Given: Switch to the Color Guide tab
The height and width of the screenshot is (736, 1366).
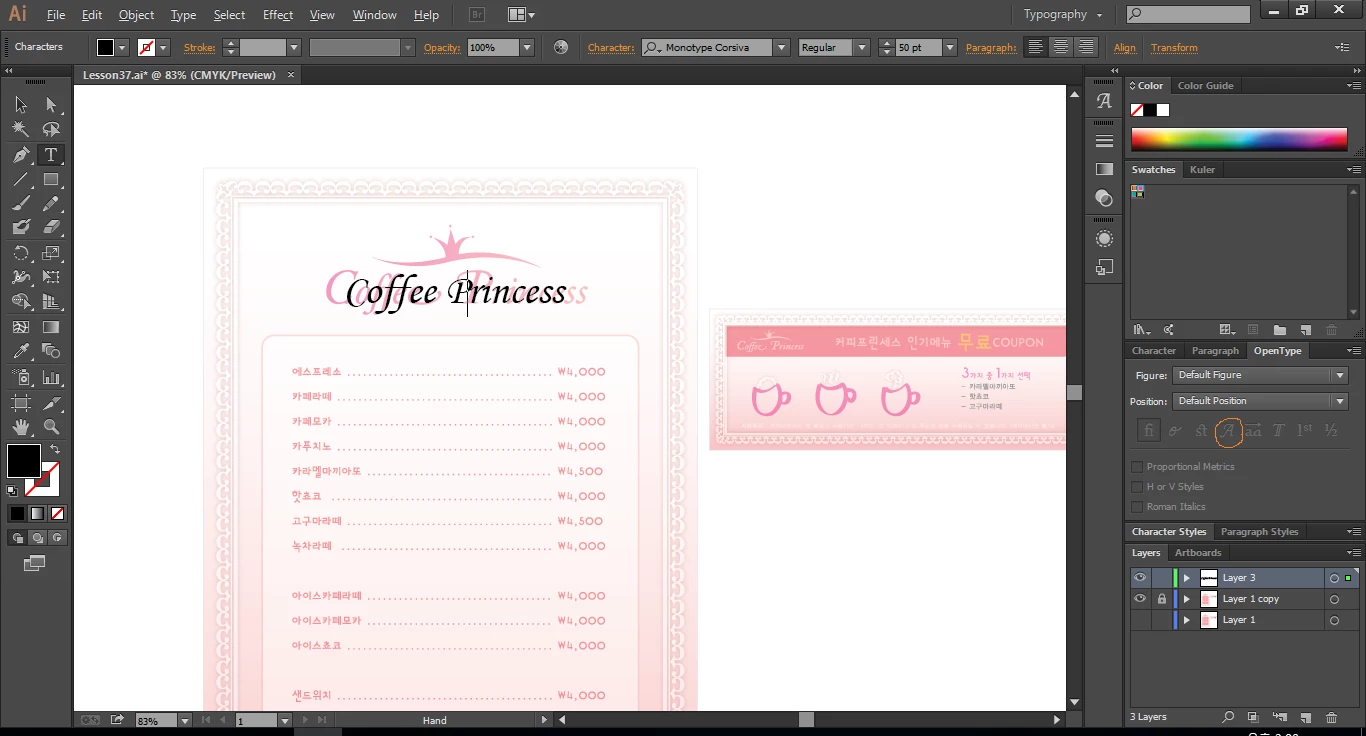Looking at the screenshot, I should (x=1205, y=86).
